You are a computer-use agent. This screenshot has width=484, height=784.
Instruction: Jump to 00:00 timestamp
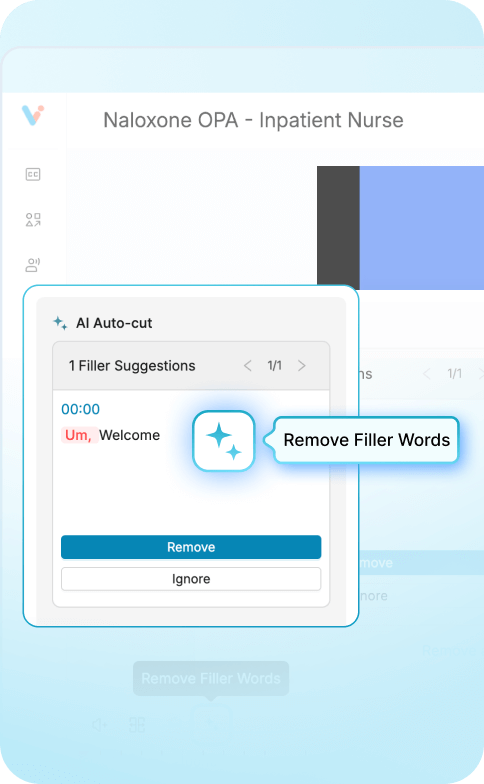point(80,409)
